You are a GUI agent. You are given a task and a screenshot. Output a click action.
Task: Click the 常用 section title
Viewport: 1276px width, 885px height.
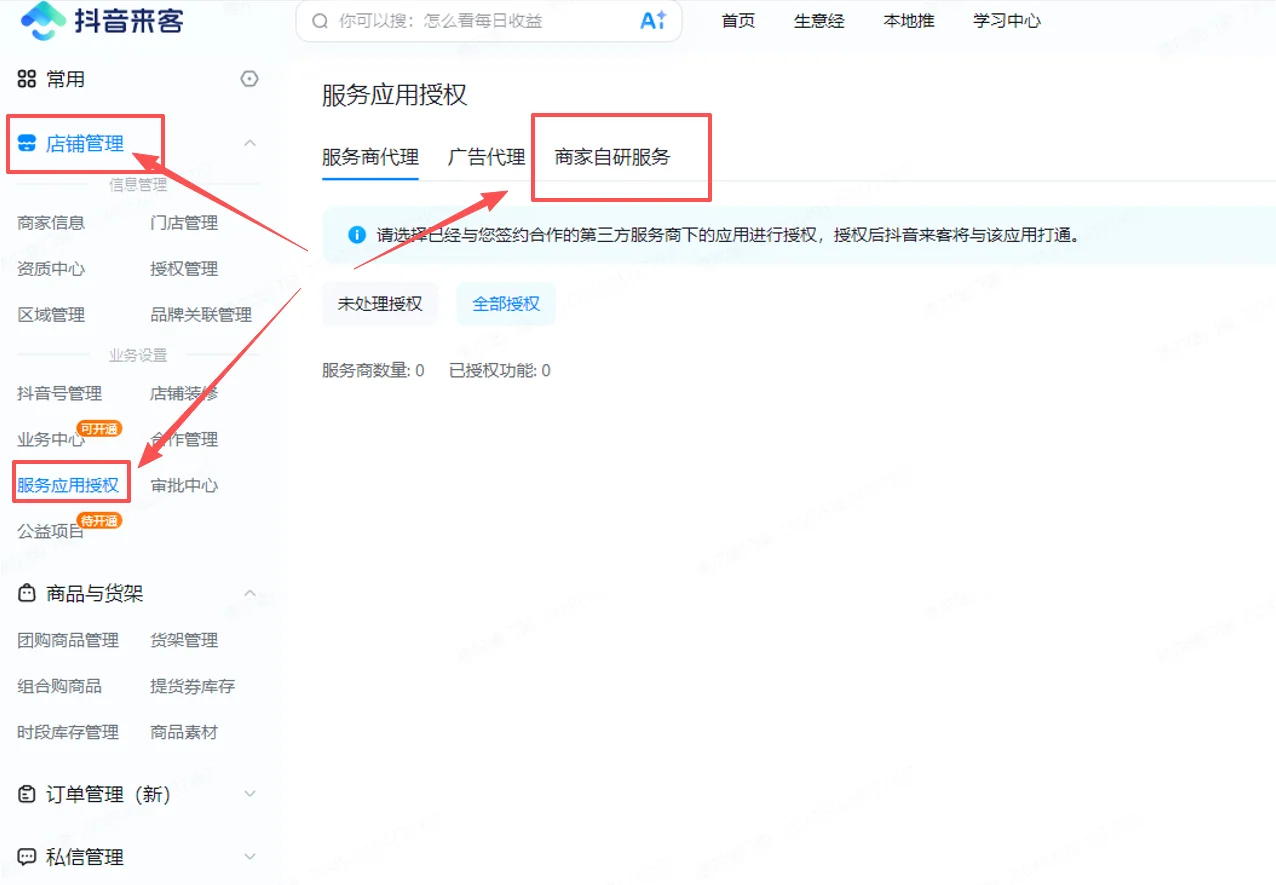[66, 79]
